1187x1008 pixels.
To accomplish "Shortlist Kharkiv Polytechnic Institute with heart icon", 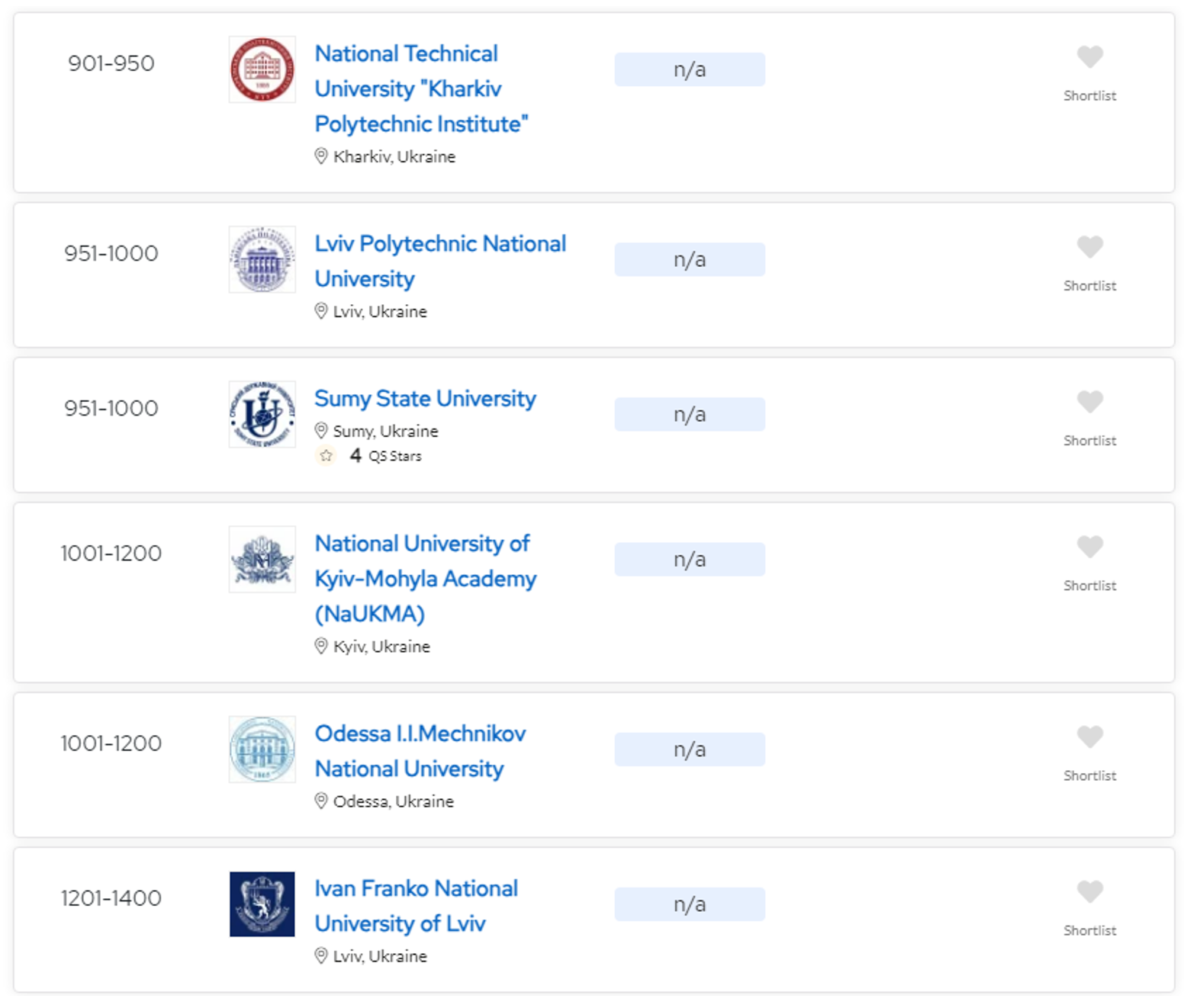I will [1089, 57].
